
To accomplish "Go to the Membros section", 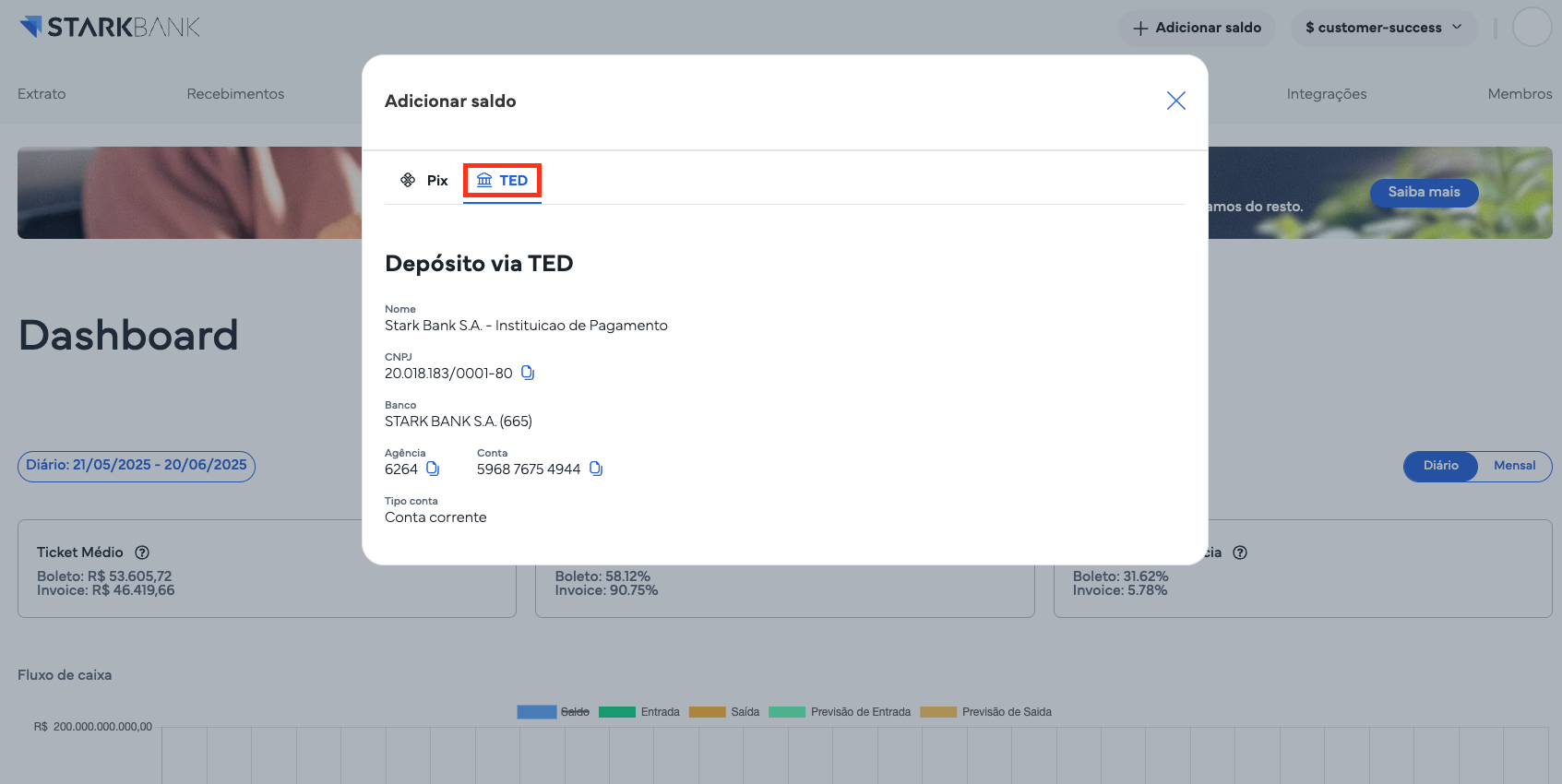I will pyautogui.click(x=1520, y=94).
